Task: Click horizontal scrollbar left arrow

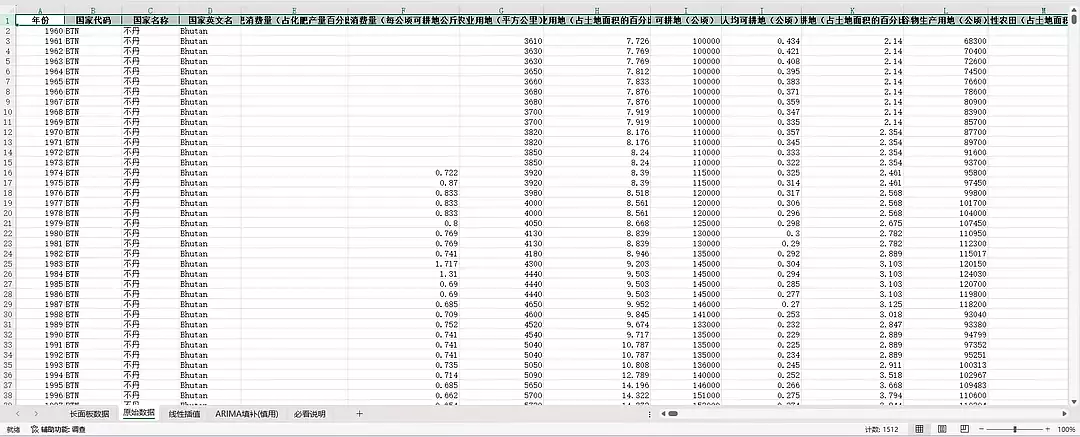Action: point(662,414)
